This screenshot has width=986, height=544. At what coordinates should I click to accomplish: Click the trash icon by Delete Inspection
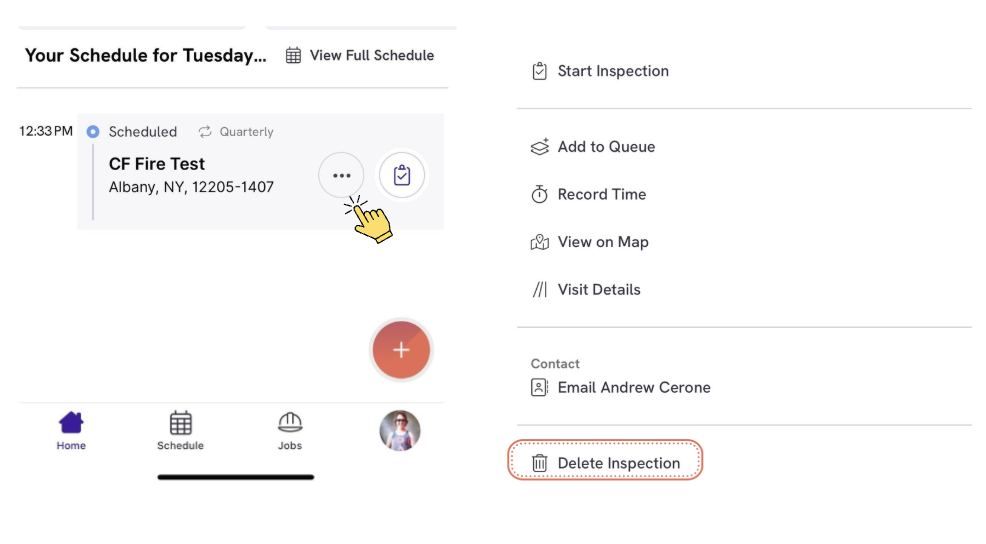[x=540, y=463]
